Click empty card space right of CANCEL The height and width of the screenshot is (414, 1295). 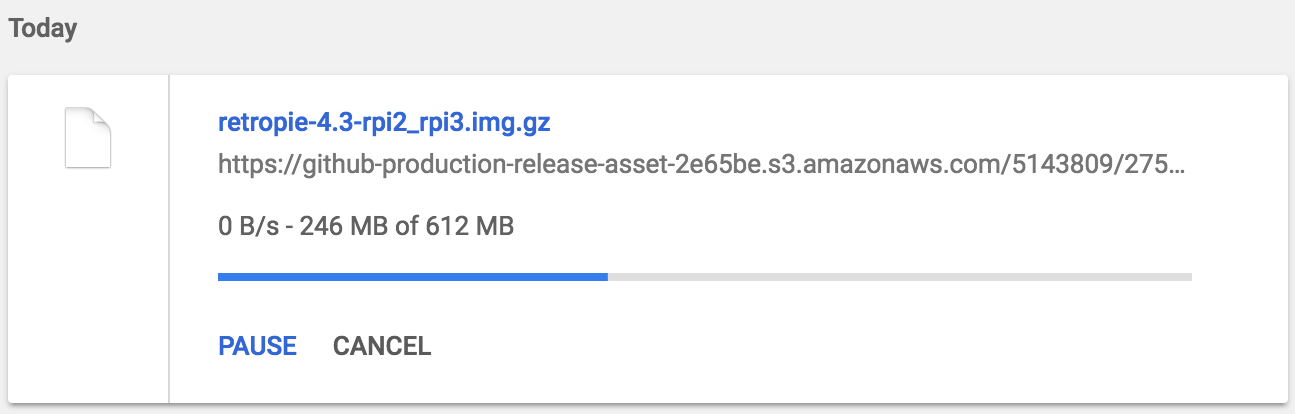800,346
